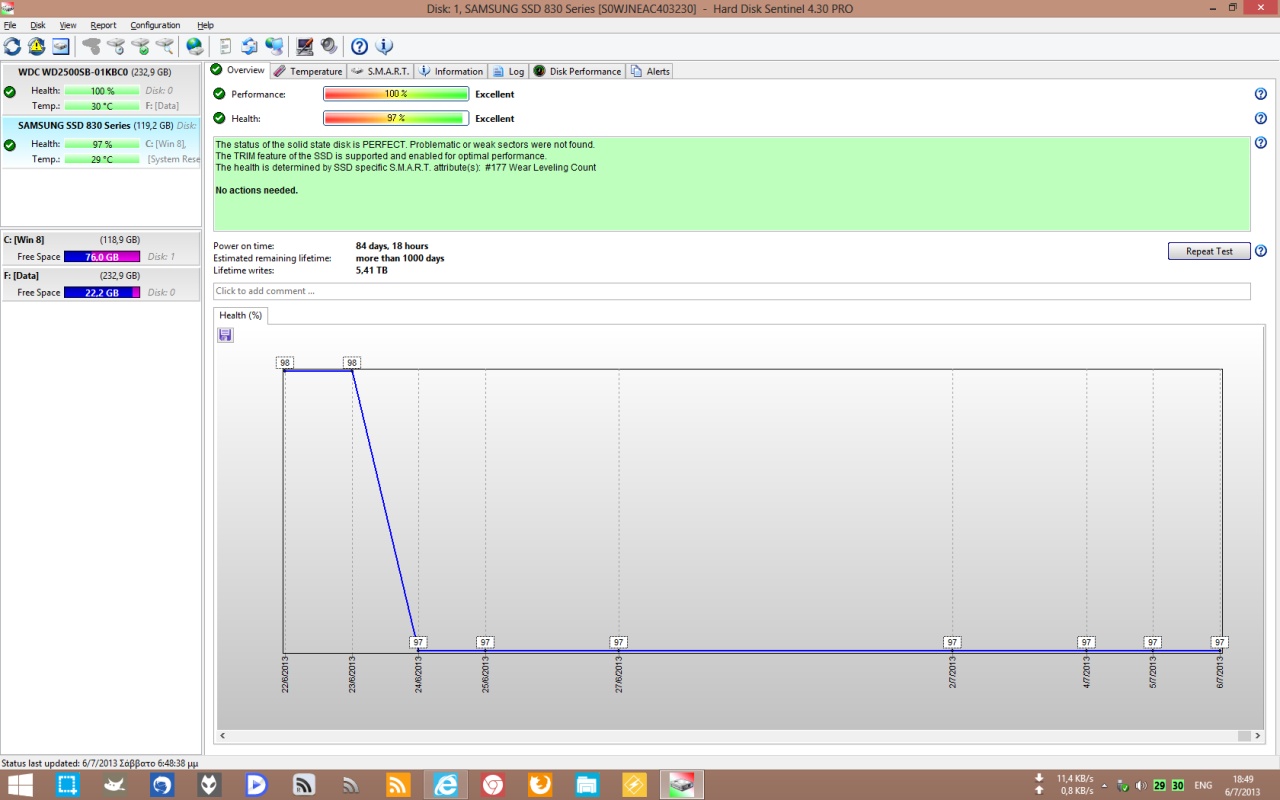1280x800 pixels.
Task: Select the SAMSUNG SSD 830 Series disk
Action: click(x=101, y=142)
